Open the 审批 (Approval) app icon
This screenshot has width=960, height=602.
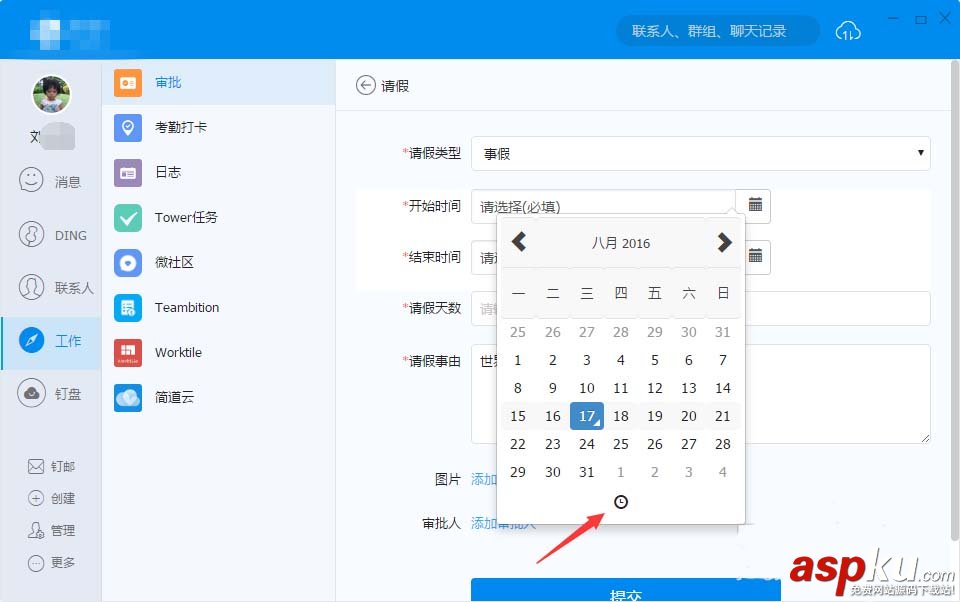pyautogui.click(x=128, y=83)
